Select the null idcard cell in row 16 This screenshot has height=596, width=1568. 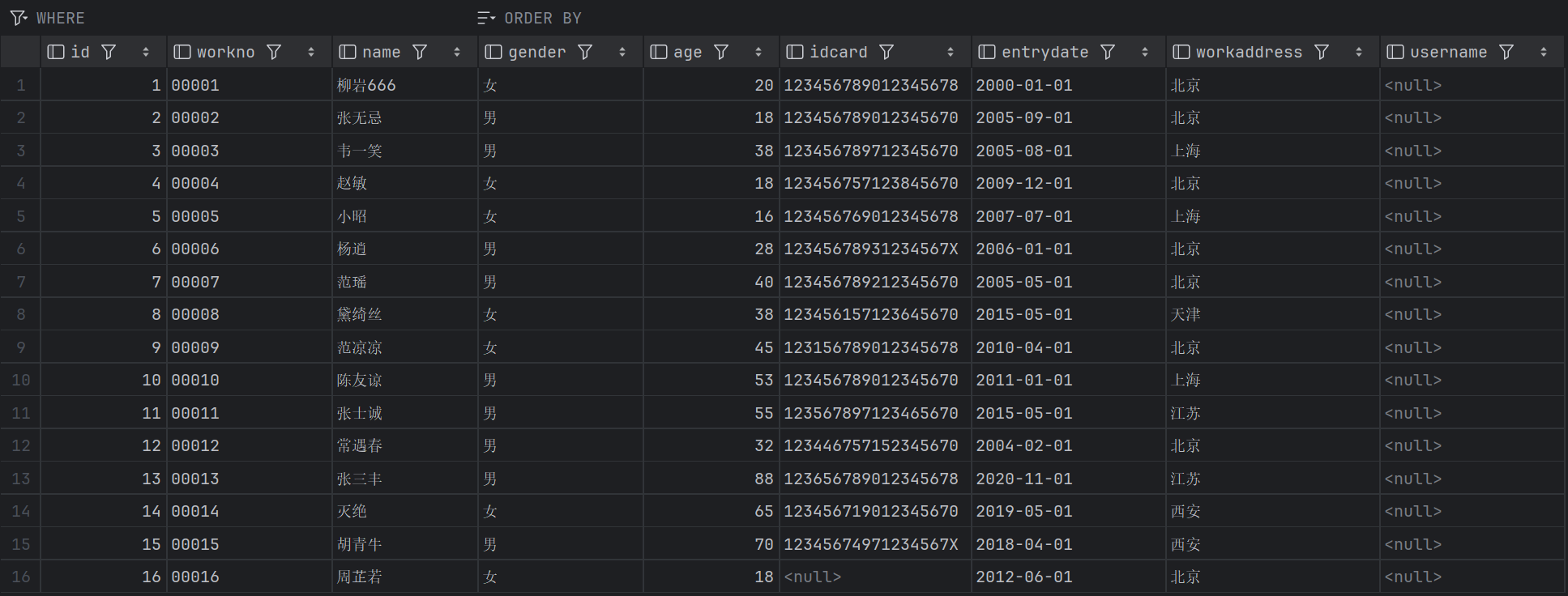813,577
